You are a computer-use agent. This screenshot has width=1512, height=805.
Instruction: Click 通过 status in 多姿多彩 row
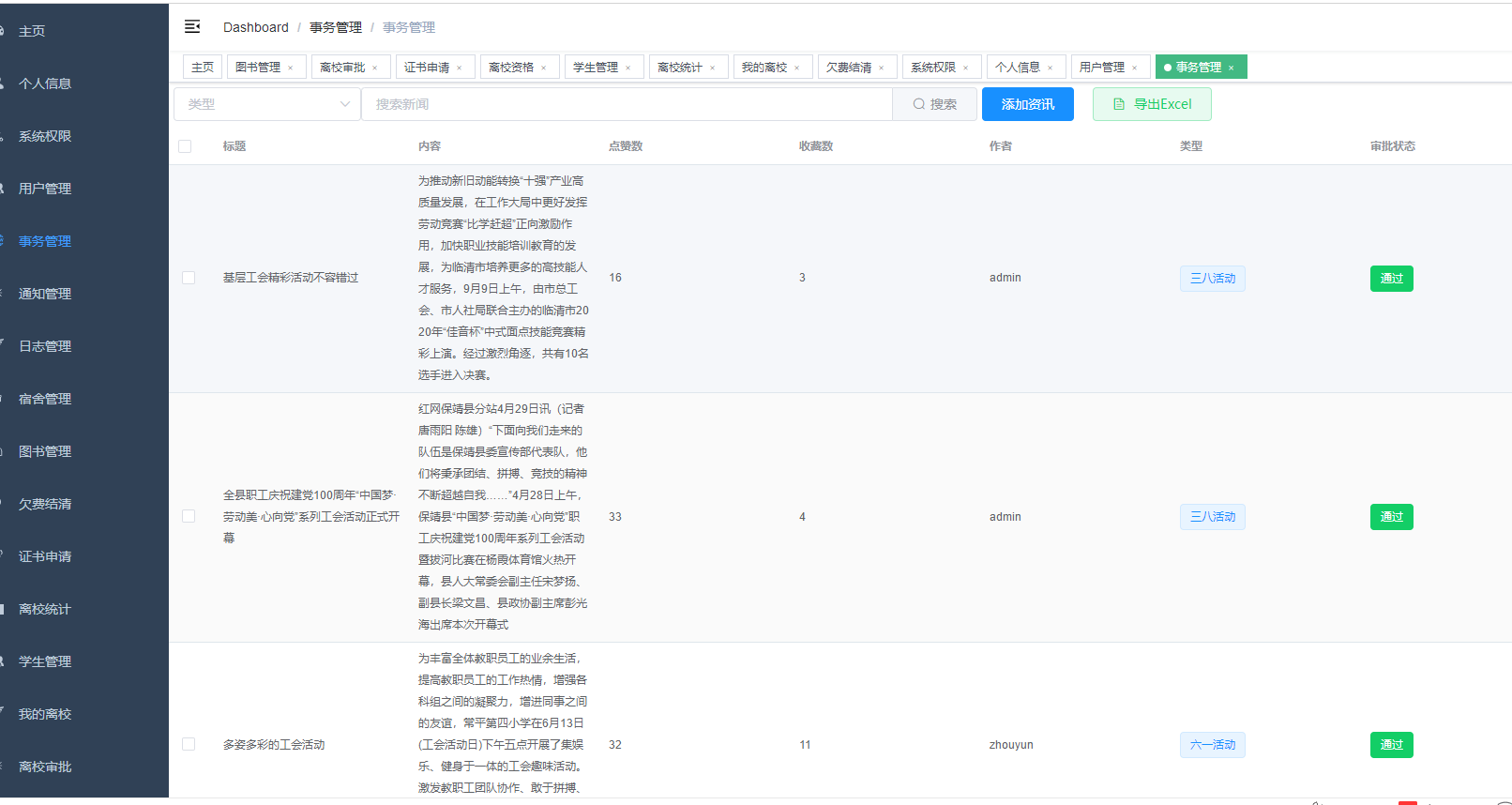coord(1392,745)
